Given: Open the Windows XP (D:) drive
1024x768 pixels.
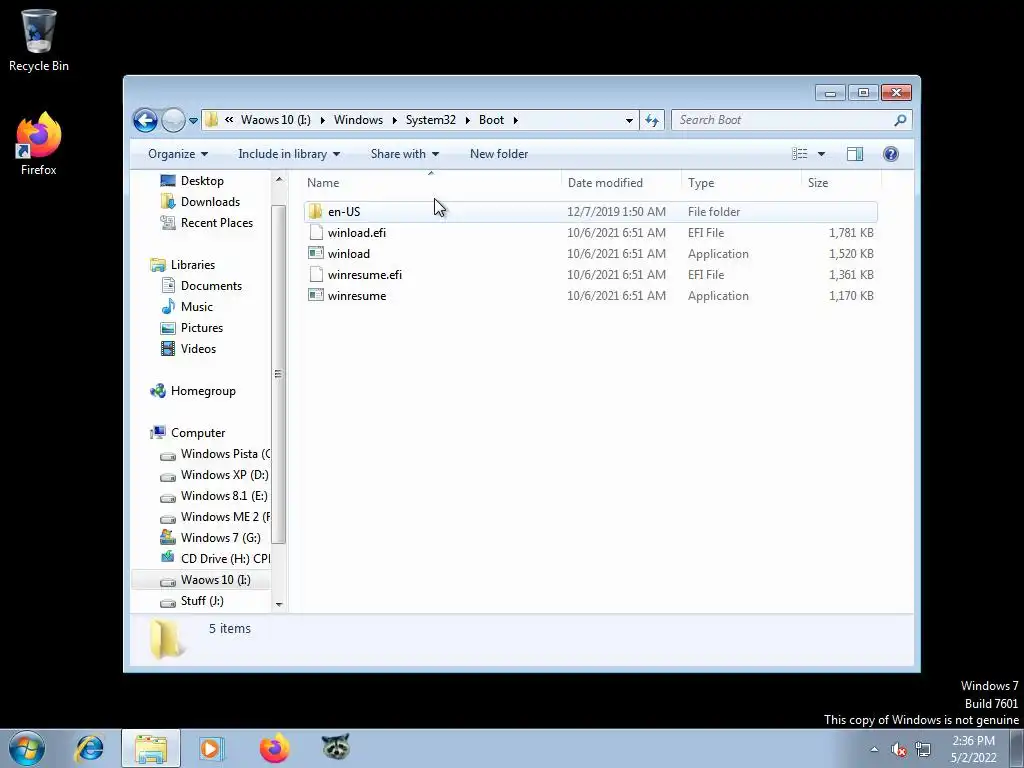Looking at the screenshot, I should [x=215, y=475].
